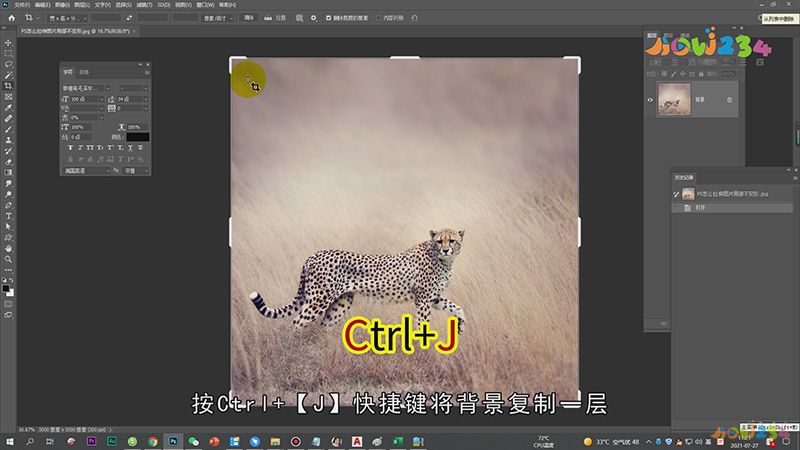The width and height of the screenshot is (800, 450).
Task: Select the Magic Wand tool
Action: (8, 75)
